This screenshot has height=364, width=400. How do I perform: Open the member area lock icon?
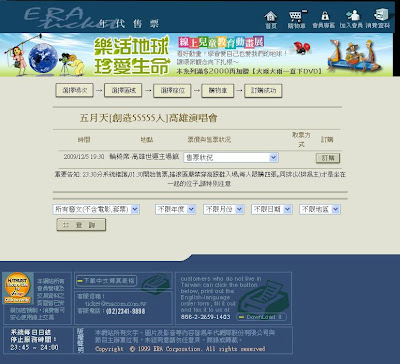coord(324,20)
